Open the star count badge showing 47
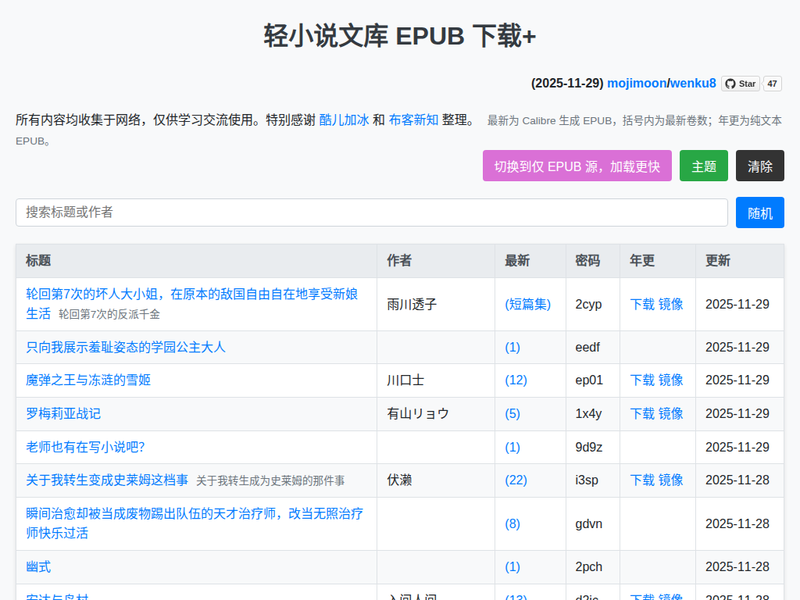Screen dimensions: 800x600 coord(773,83)
